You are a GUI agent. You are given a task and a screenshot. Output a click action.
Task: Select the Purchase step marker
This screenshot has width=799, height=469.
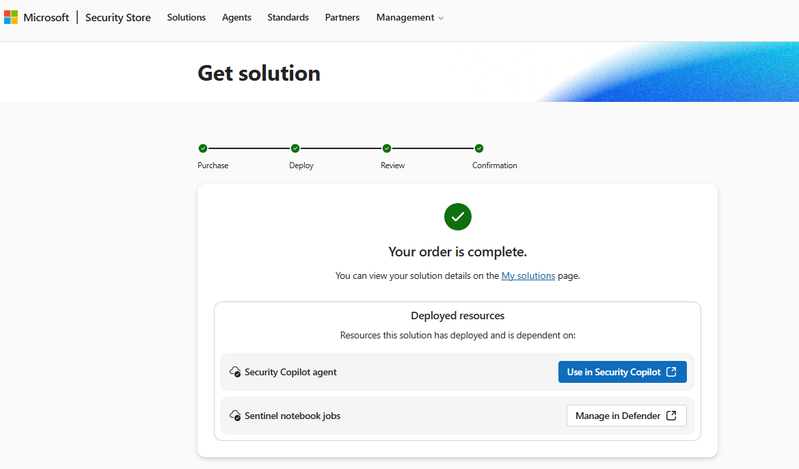tap(203, 148)
